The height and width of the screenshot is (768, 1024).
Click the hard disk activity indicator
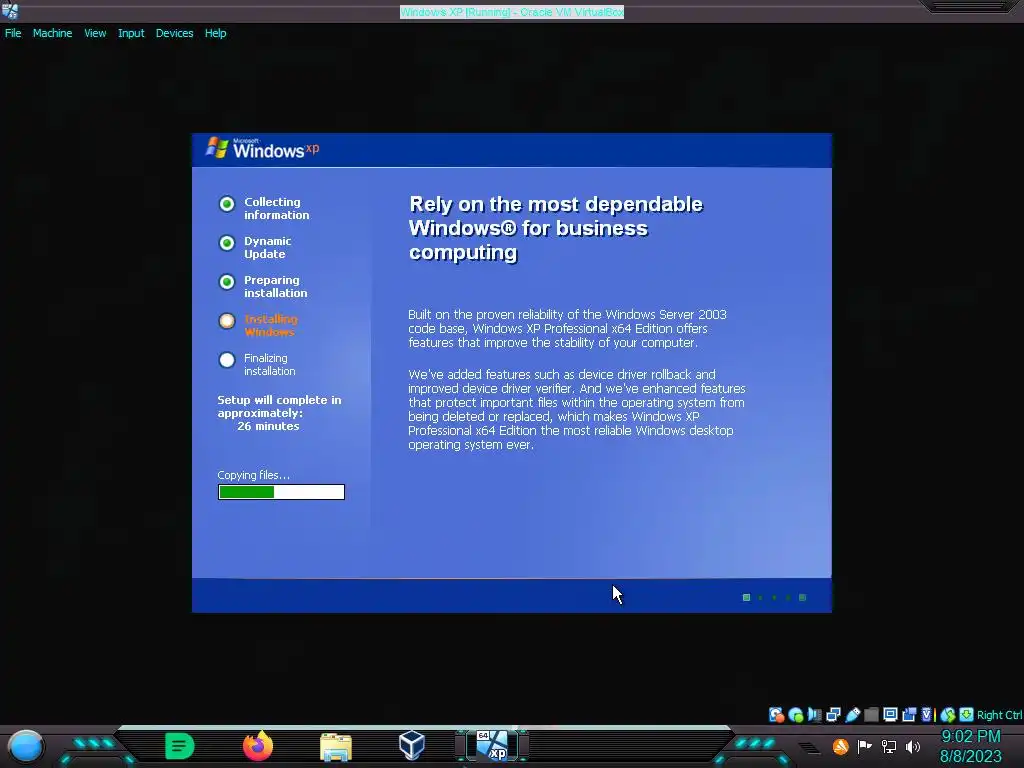[776, 715]
